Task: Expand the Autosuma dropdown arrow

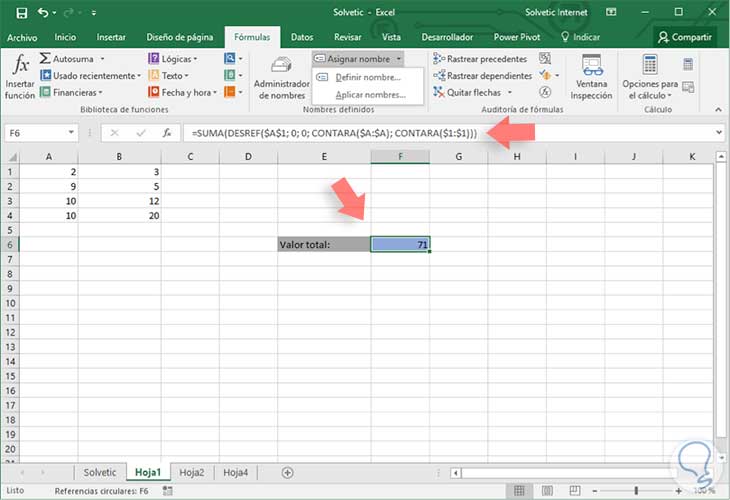Action: (102, 59)
